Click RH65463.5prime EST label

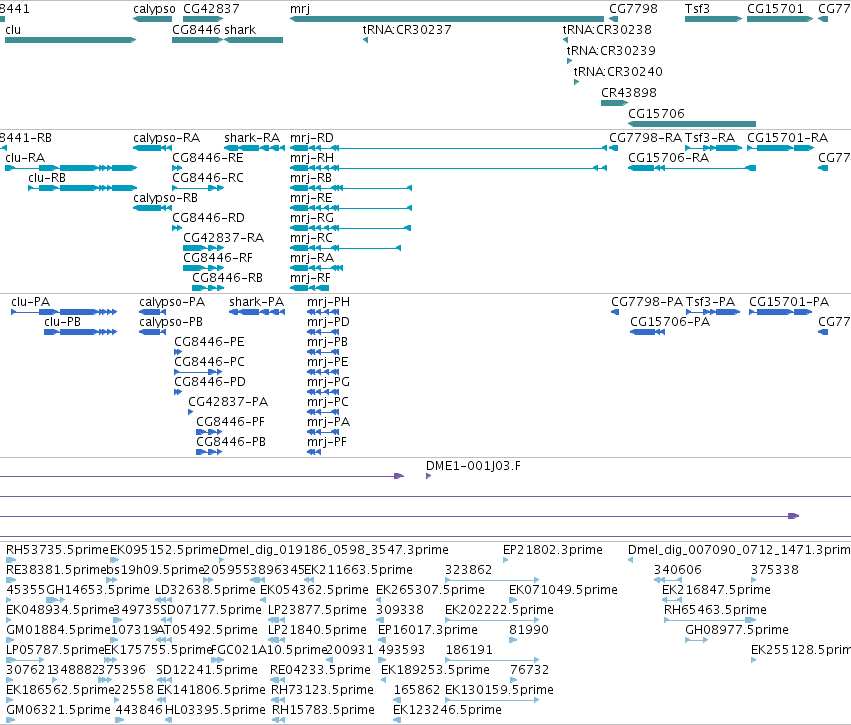715,610
